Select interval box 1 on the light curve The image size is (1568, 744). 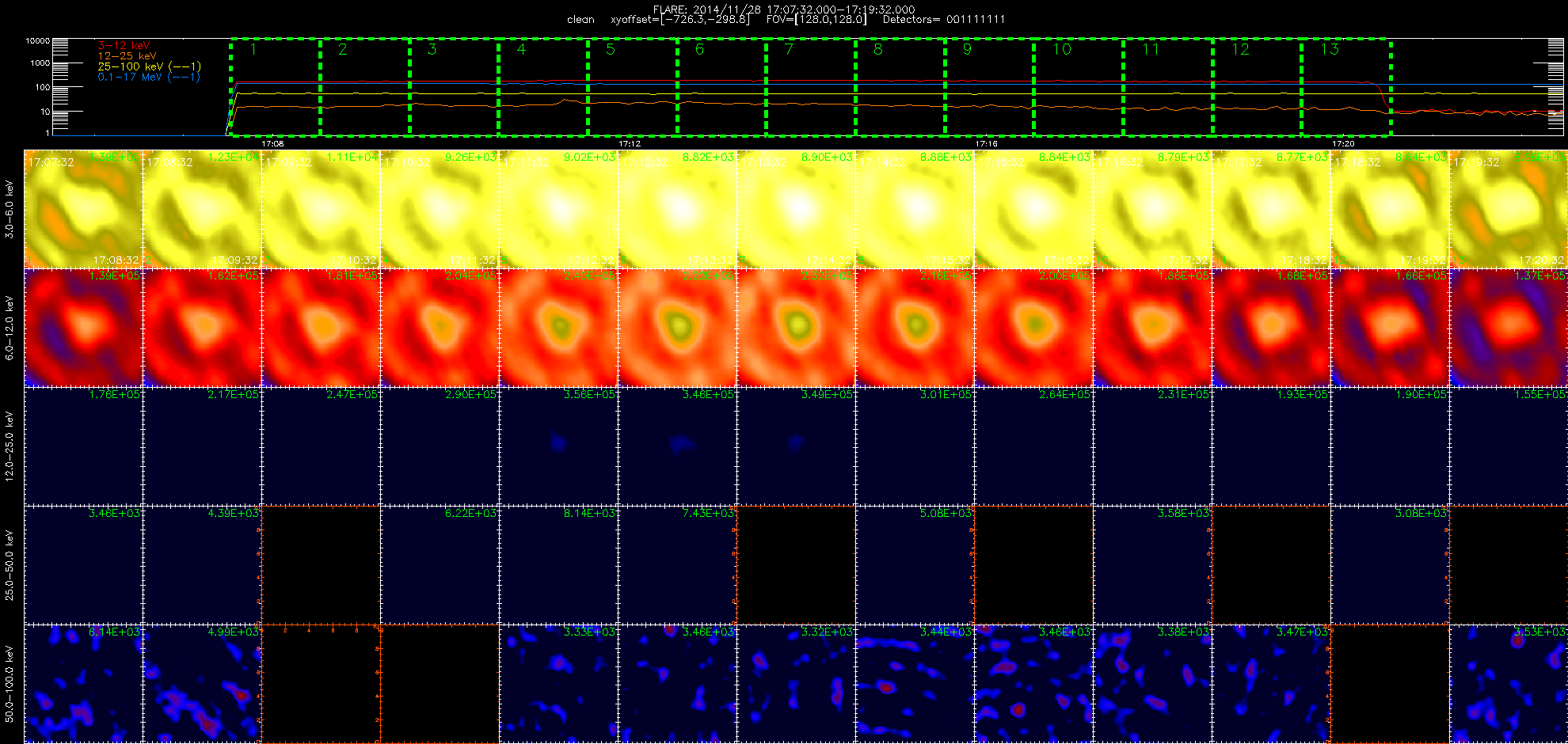click(x=276, y=87)
